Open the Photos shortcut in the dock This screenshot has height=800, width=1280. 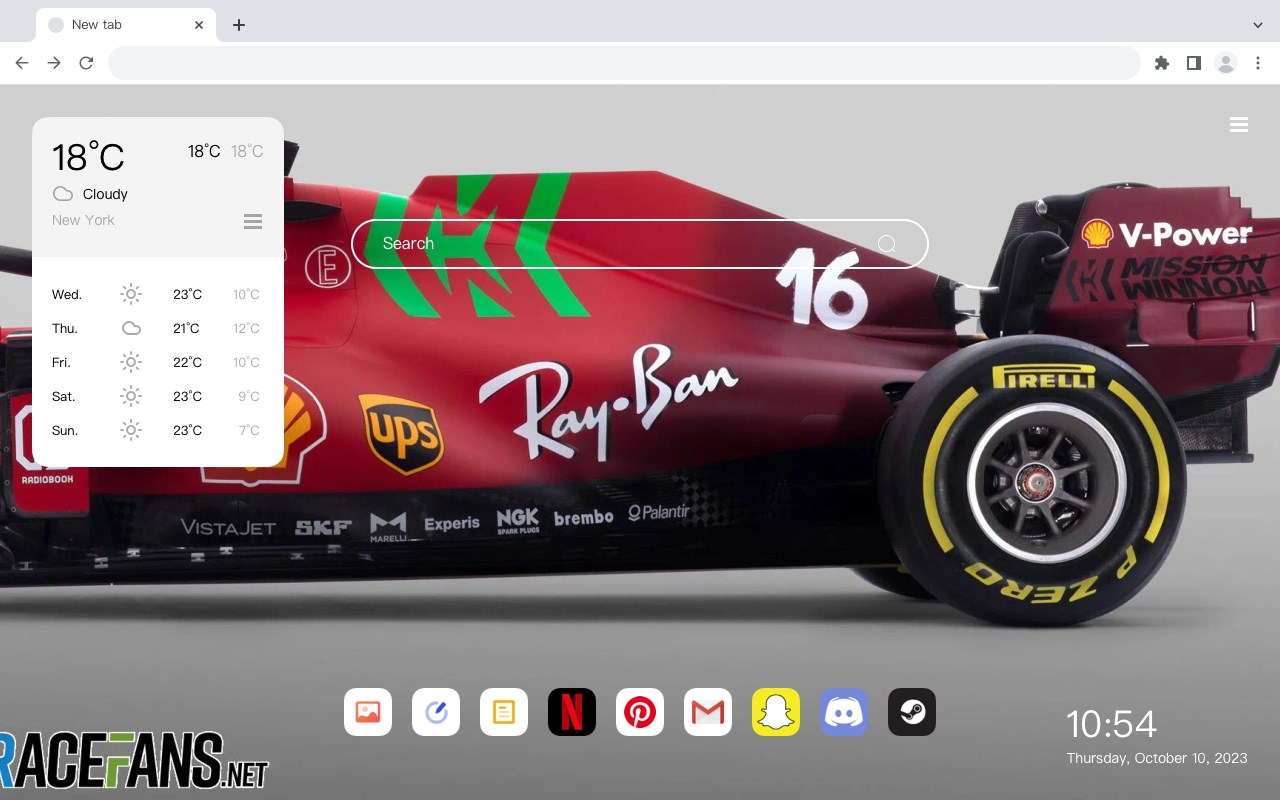pyautogui.click(x=368, y=712)
